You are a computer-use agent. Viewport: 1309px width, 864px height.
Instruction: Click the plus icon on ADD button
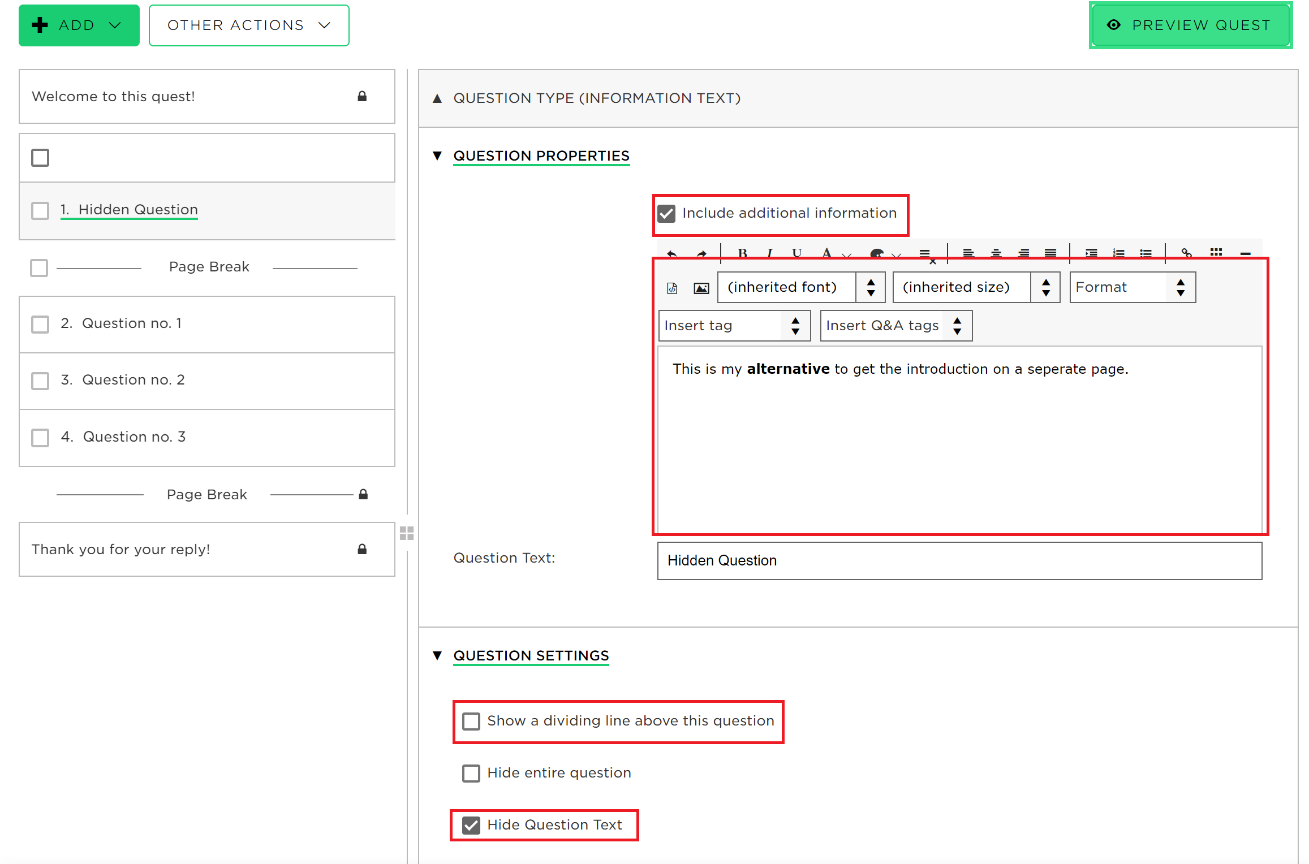(x=40, y=25)
